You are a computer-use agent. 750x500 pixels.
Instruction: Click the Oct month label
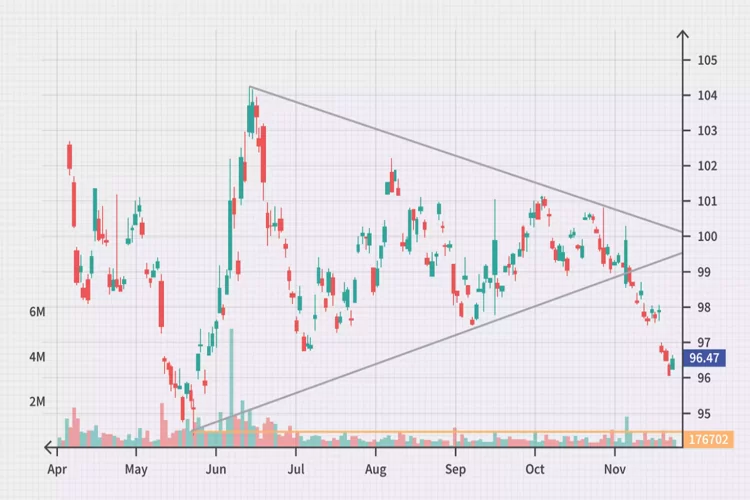(535, 469)
